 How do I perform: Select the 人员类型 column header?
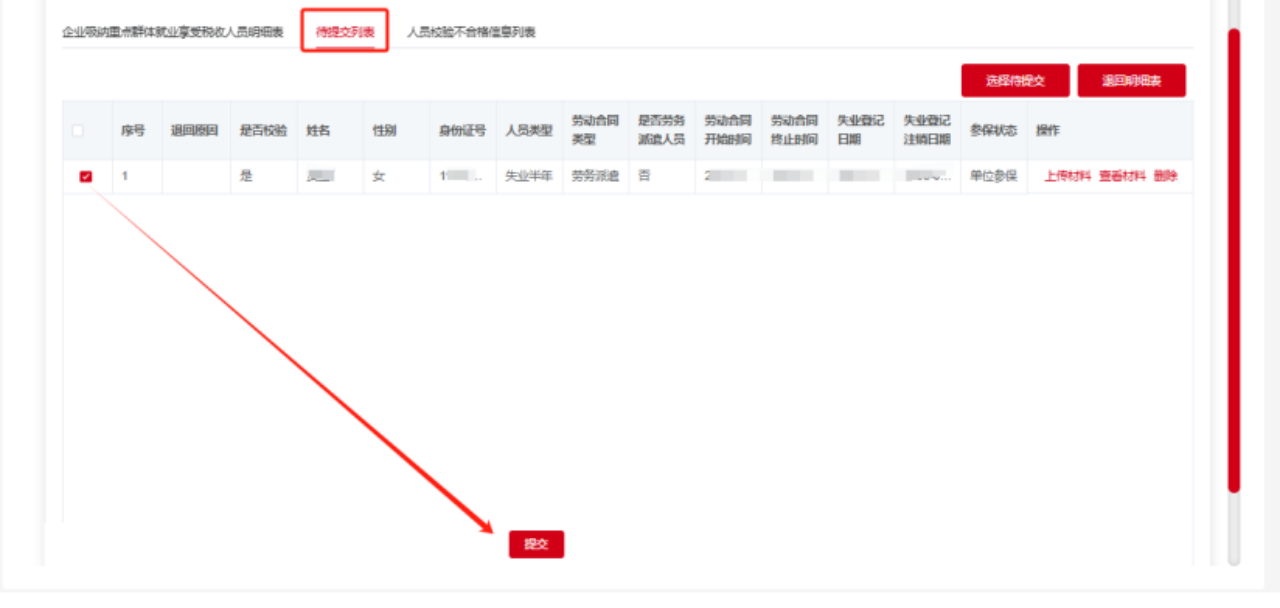click(528, 130)
